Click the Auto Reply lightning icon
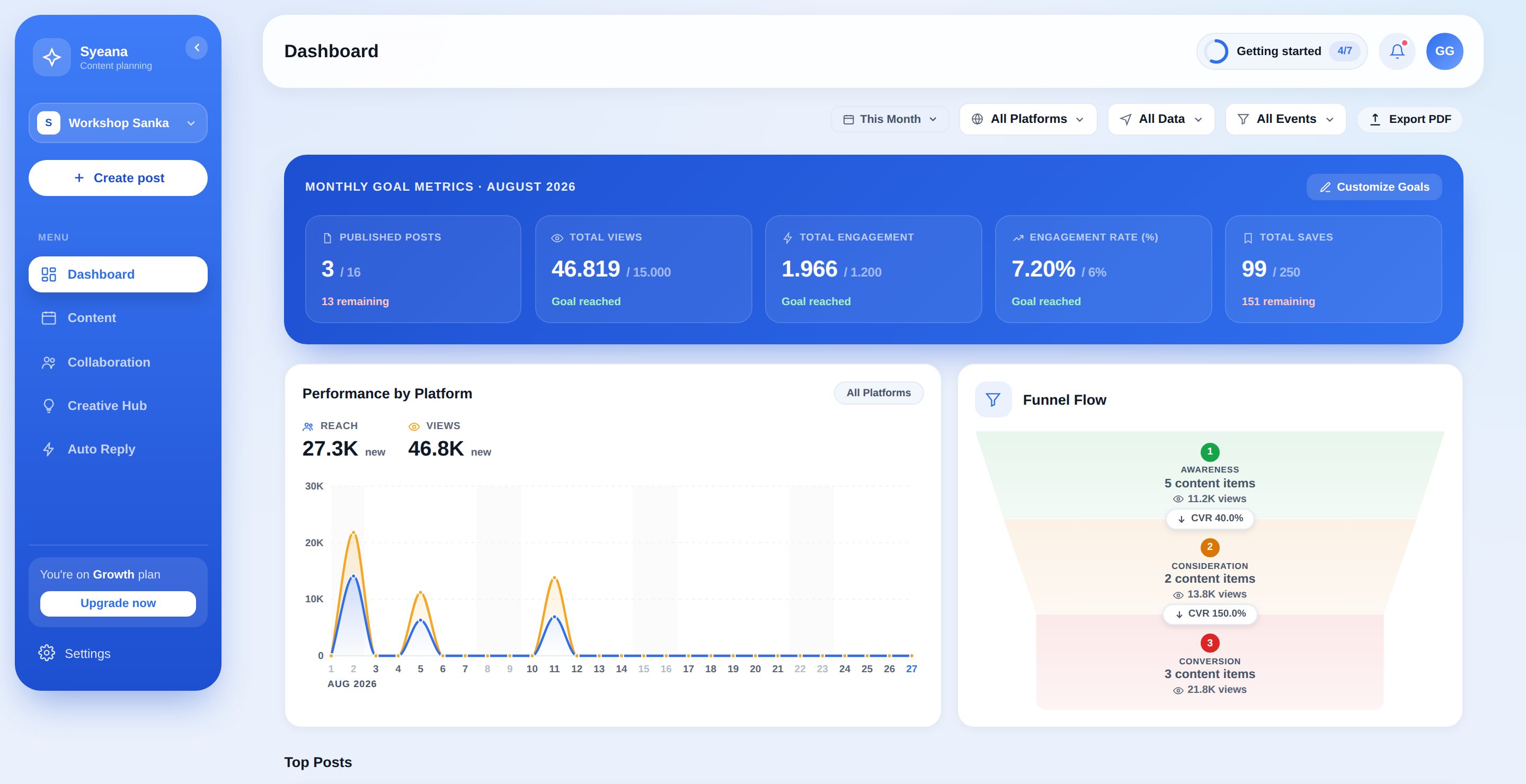Screen dimensions: 1526x784 [x=49, y=449]
